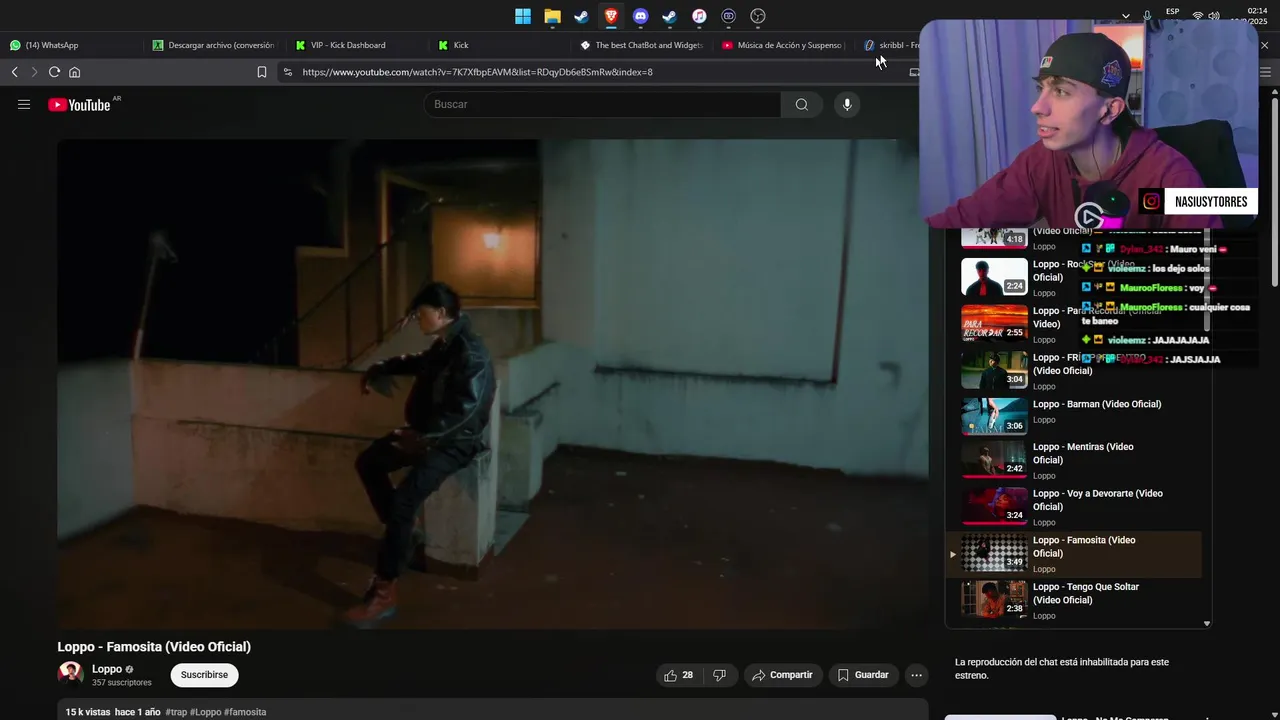Open Discord from the taskbar
Viewport: 1280px width, 720px height.
[x=640, y=16]
